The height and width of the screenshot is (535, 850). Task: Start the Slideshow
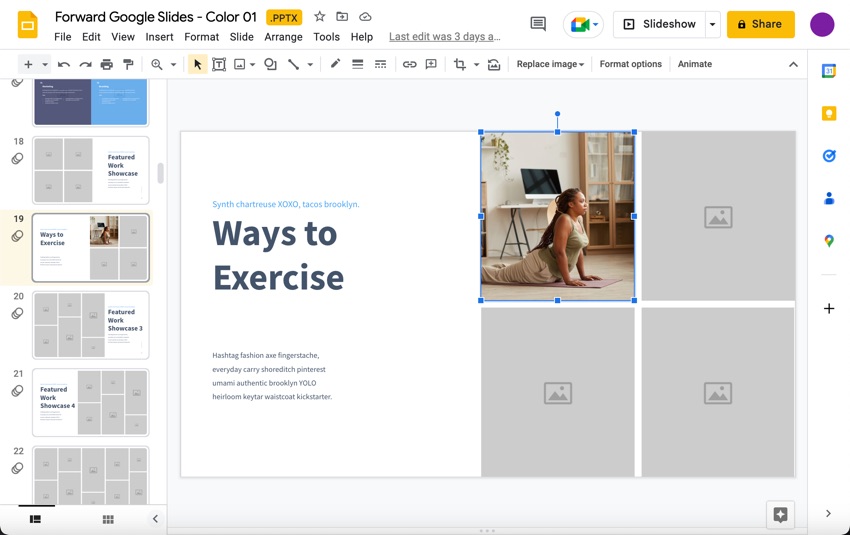pyautogui.click(x=659, y=24)
